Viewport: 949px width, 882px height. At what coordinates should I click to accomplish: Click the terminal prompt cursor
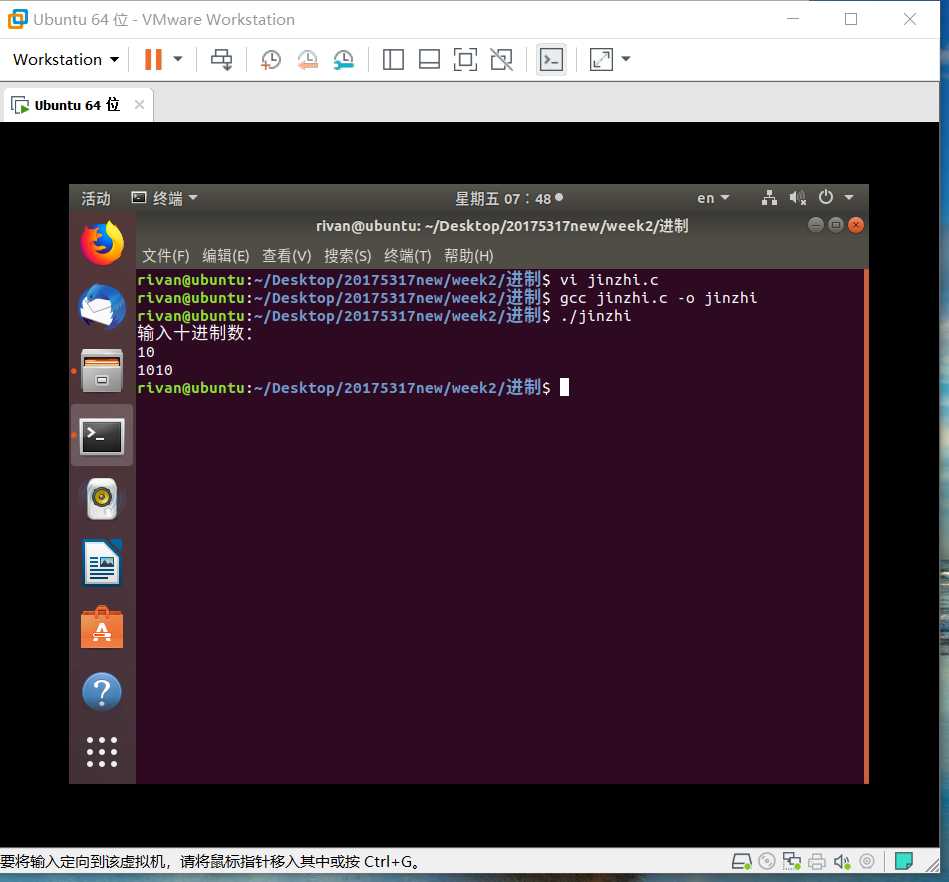pyautogui.click(x=564, y=387)
